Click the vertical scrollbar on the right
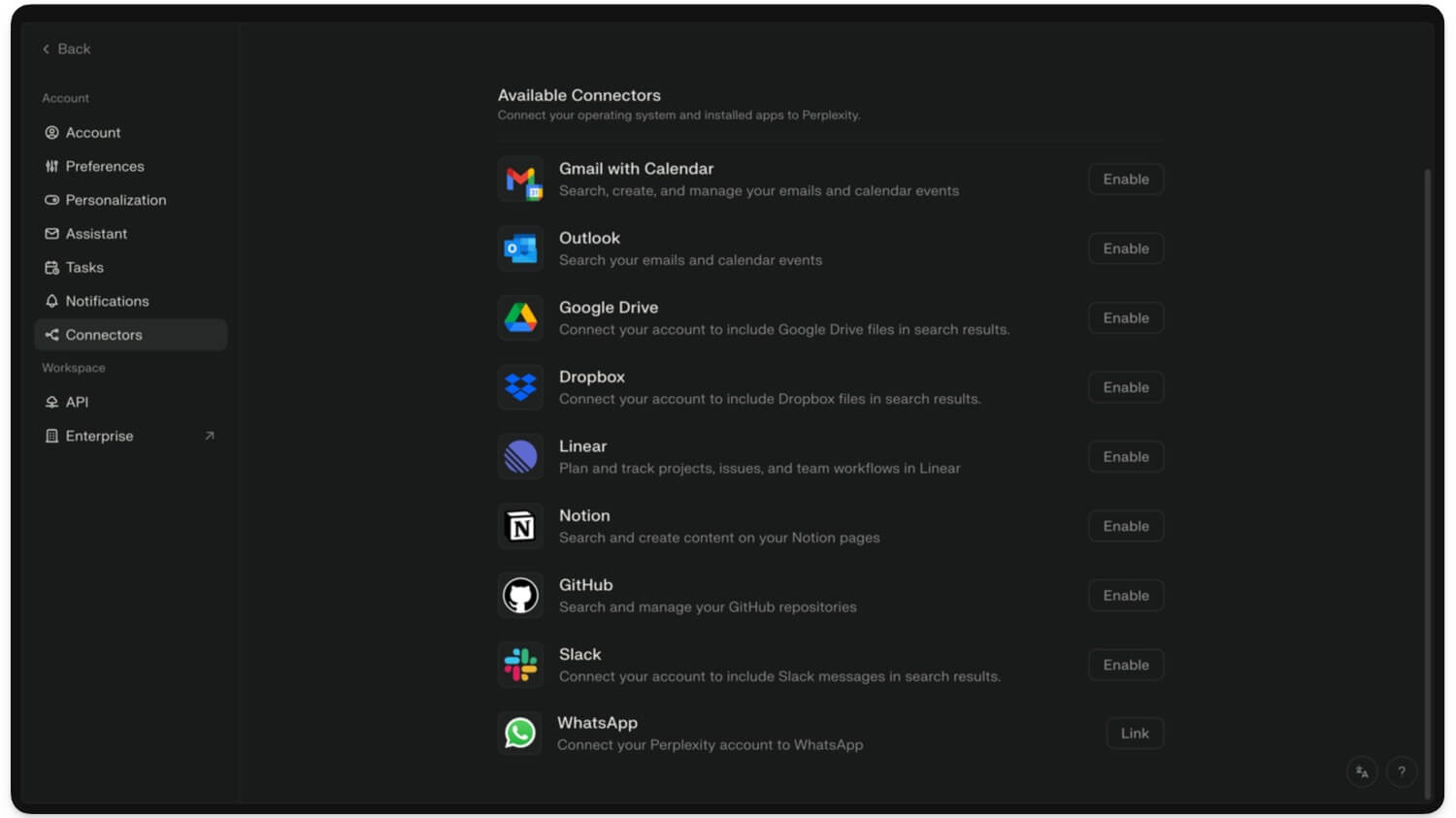 tap(1427, 466)
